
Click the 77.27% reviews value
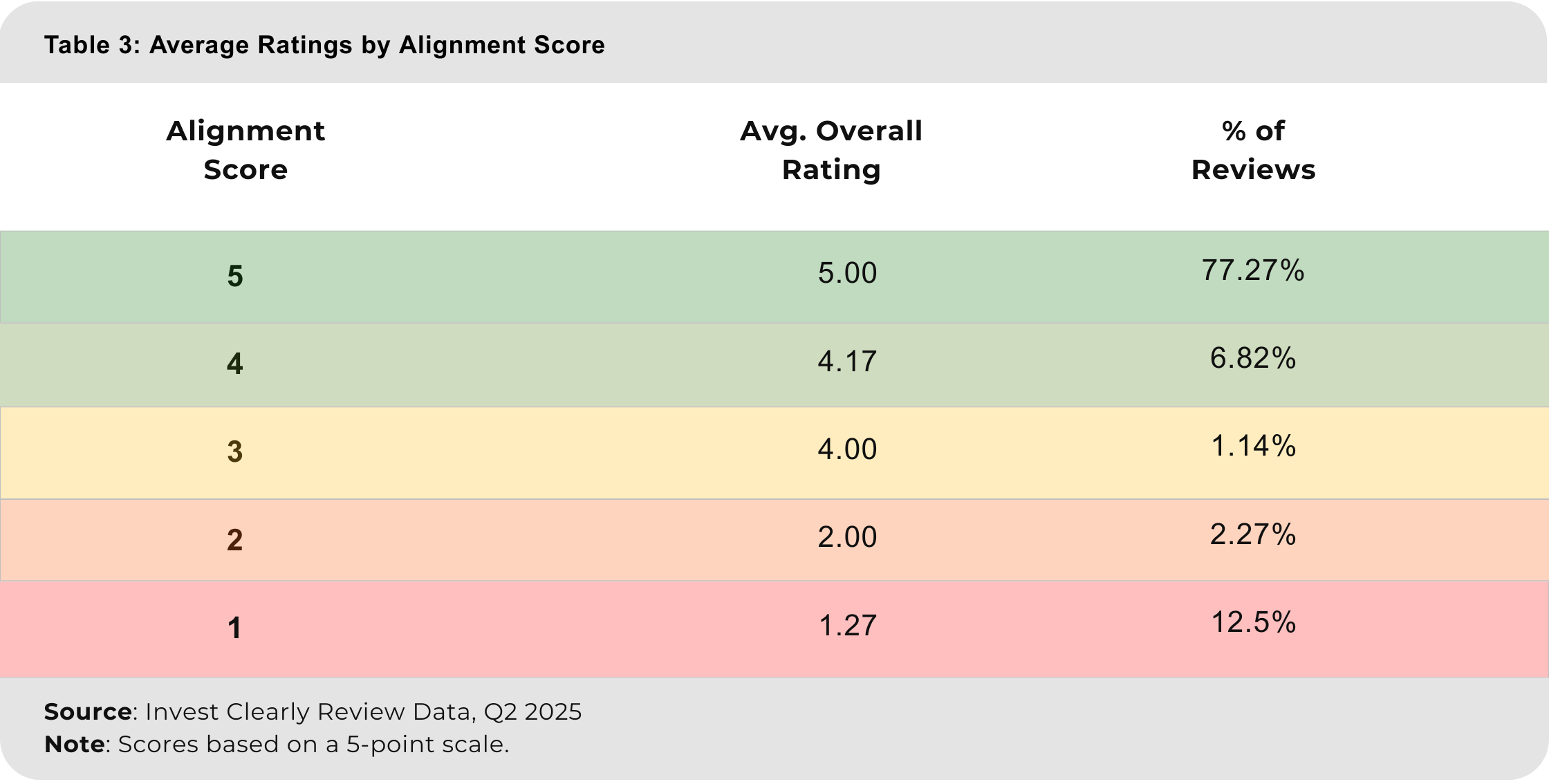click(1253, 270)
